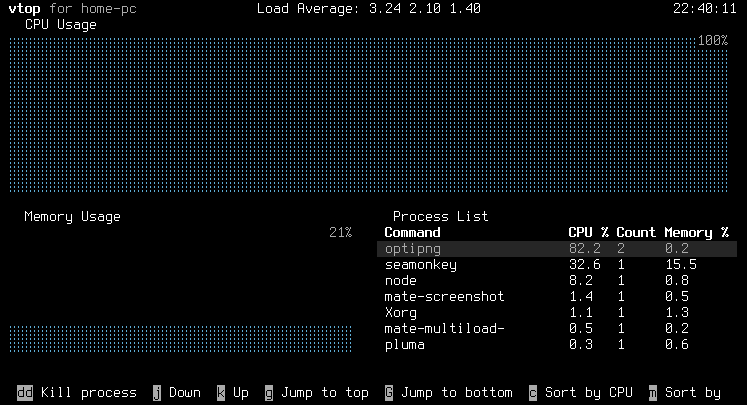Viewport: 747px width, 405px height.
Task: Click the Memory Usage panel title
Action: [x=72, y=217]
